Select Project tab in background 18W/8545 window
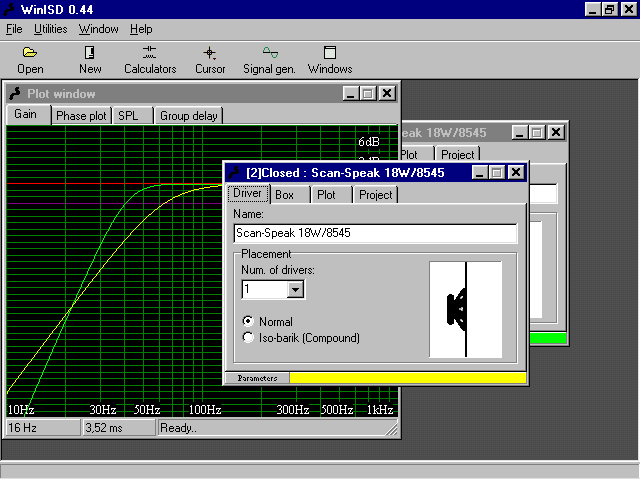The image size is (640, 480). coord(458,155)
